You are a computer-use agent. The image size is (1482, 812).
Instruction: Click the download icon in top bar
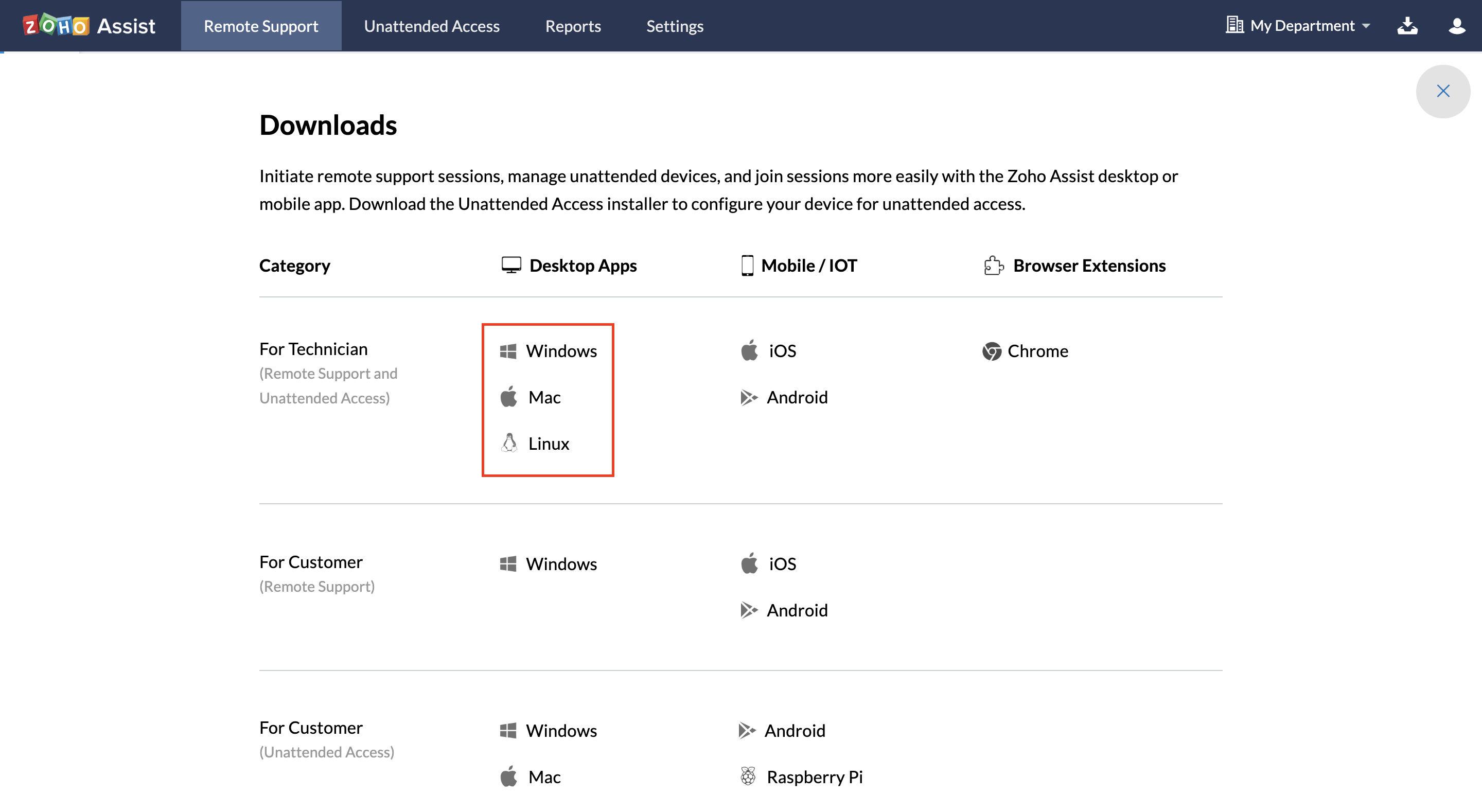(x=1407, y=26)
